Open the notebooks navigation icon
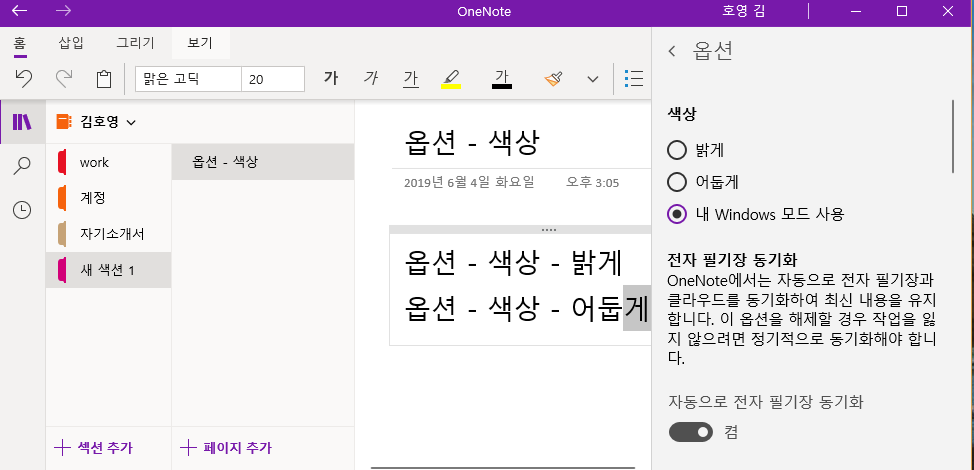This screenshot has height=470, width=974. (x=22, y=122)
